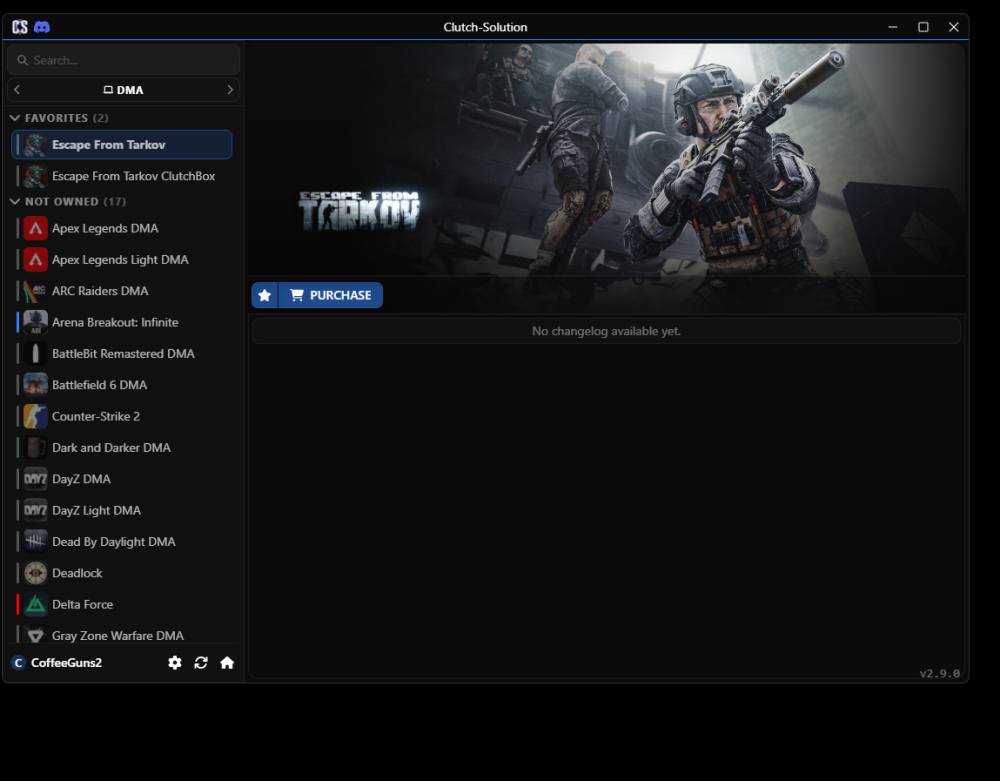Viewport: 1000px width, 781px height.
Task: Open Apex Legends DMA product
Action: point(122,228)
